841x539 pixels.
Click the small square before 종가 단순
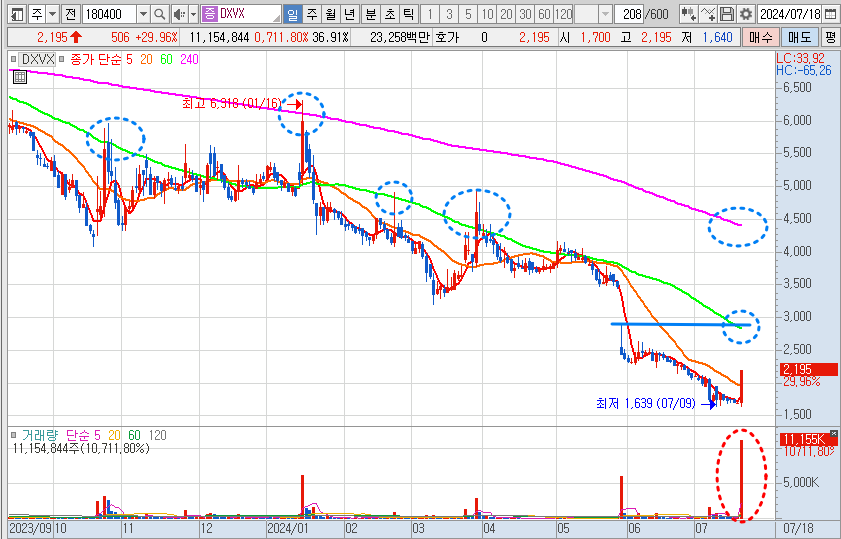pos(62,60)
